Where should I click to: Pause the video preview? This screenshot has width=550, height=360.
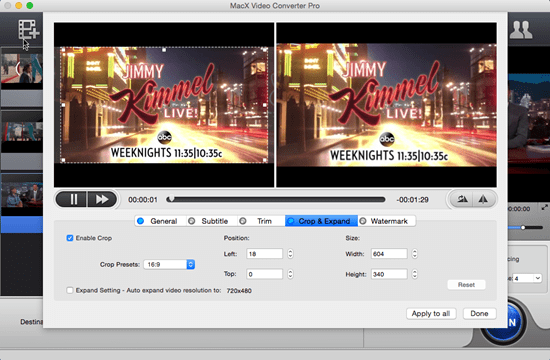72,200
